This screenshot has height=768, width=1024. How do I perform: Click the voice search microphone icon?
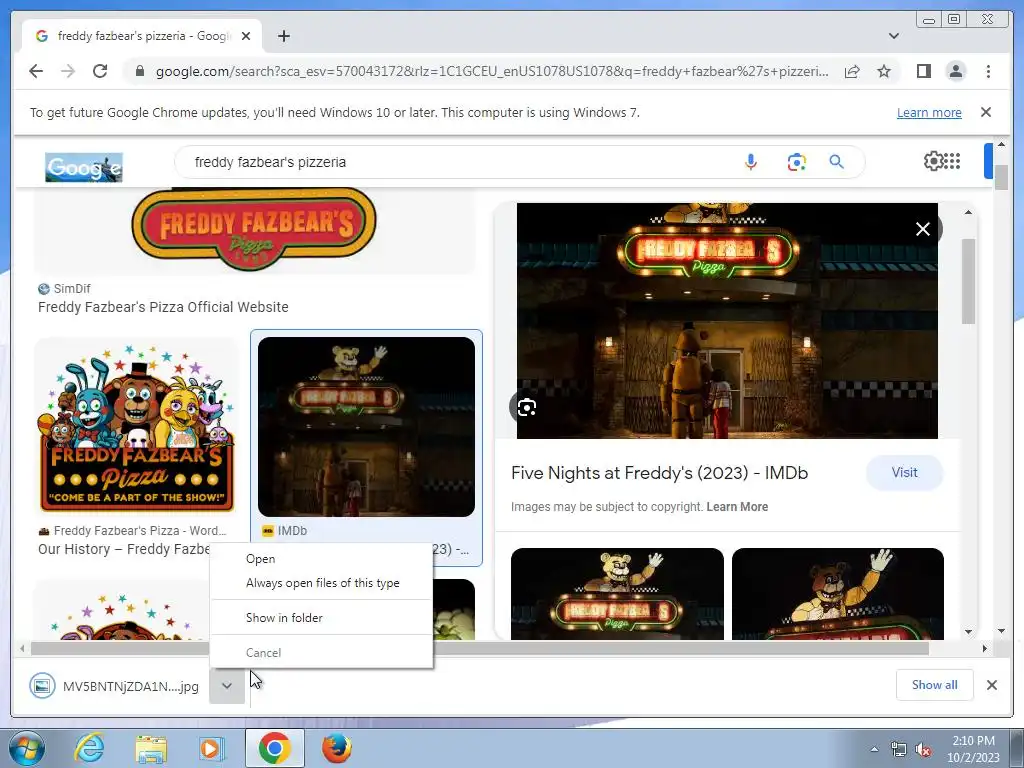click(750, 162)
